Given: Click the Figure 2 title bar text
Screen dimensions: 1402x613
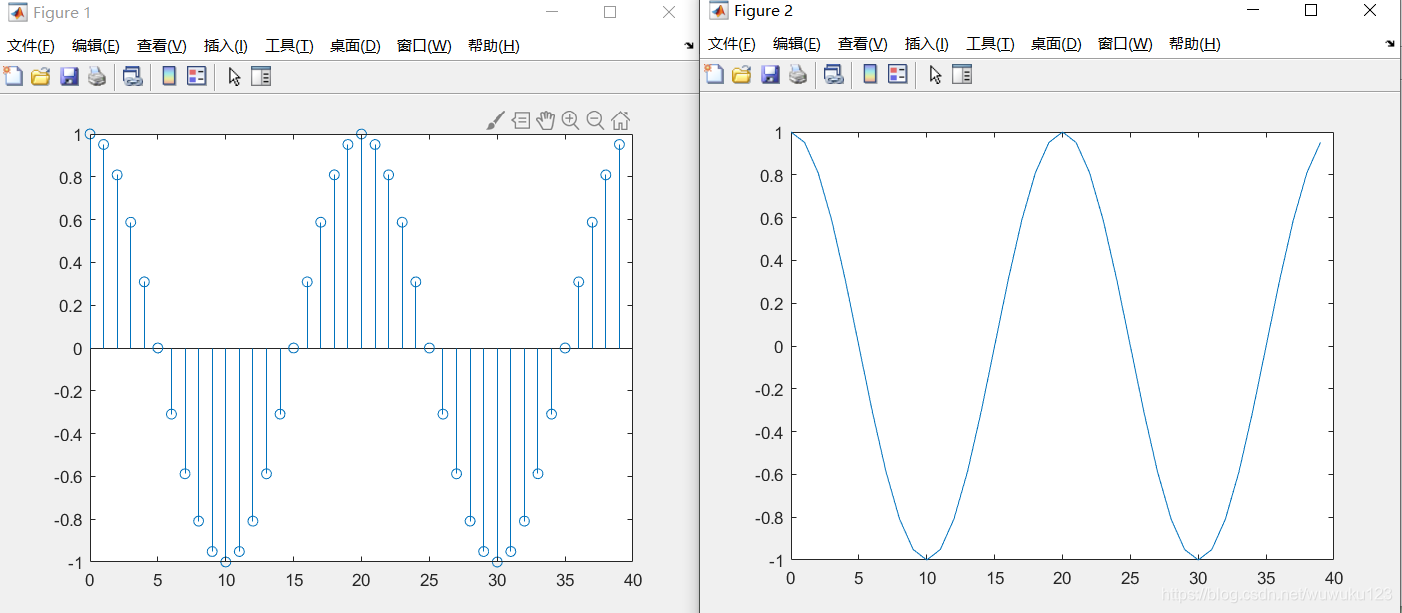Looking at the screenshot, I should coord(763,11).
